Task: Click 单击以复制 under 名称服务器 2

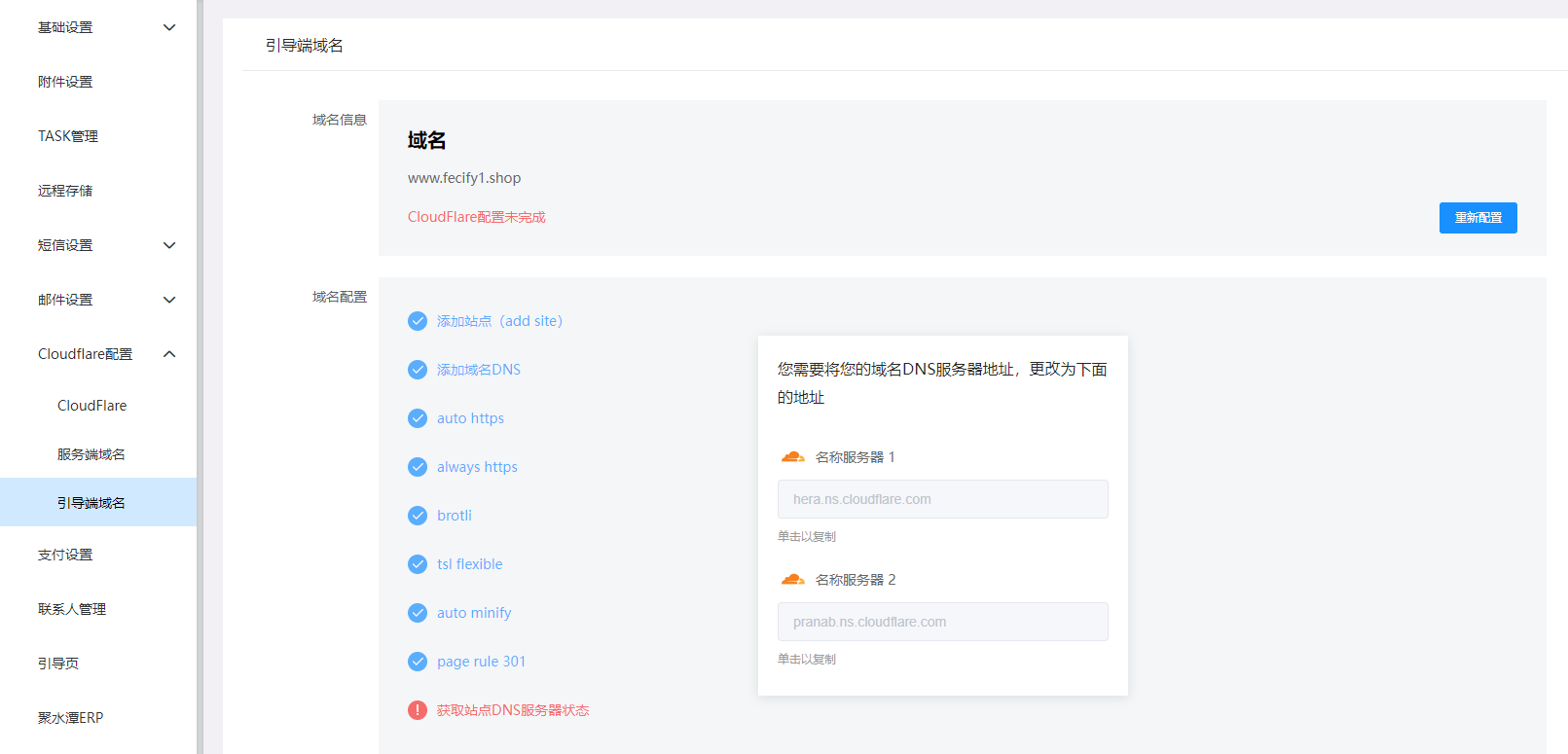Action: pyautogui.click(x=807, y=659)
